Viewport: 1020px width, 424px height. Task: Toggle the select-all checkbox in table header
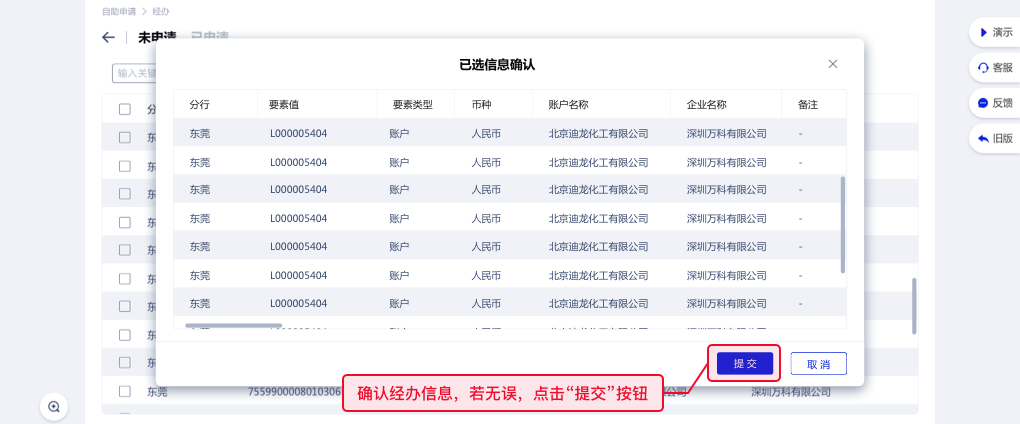[125, 109]
